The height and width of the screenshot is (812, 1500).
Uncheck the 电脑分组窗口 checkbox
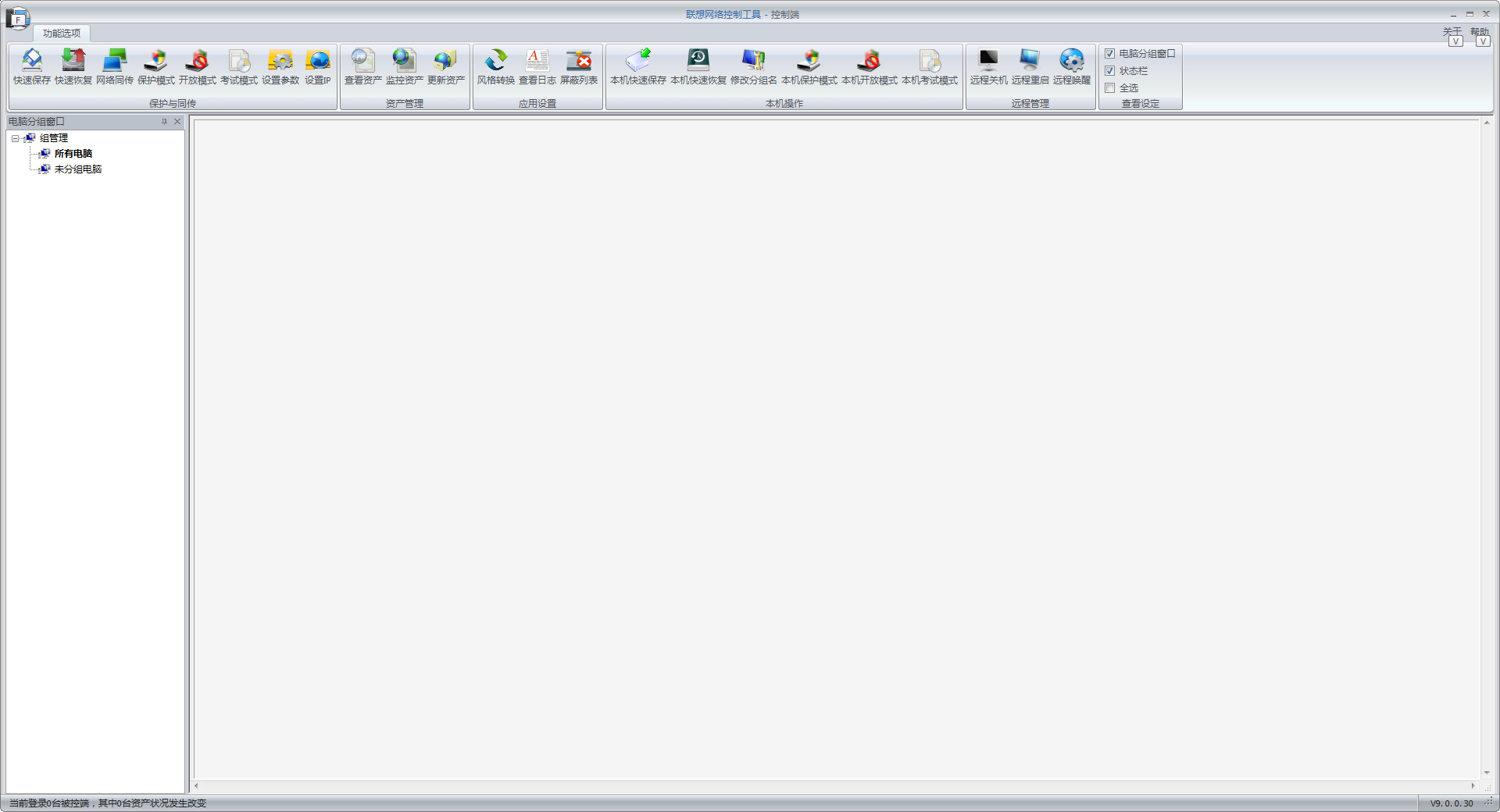tap(1109, 54)
